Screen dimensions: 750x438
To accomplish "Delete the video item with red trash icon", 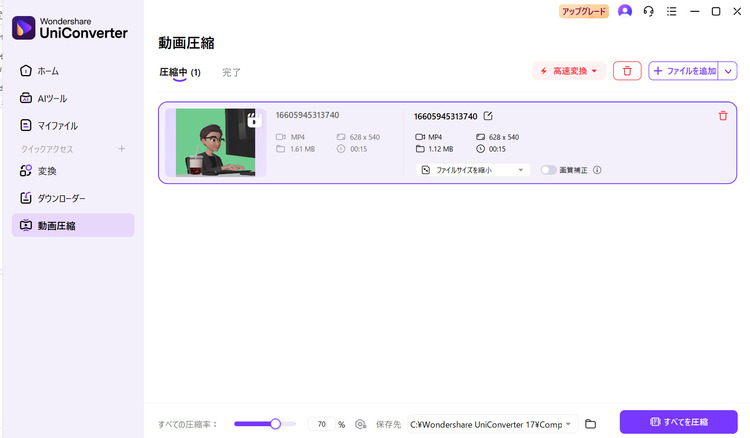I will (x=723, y=116).
